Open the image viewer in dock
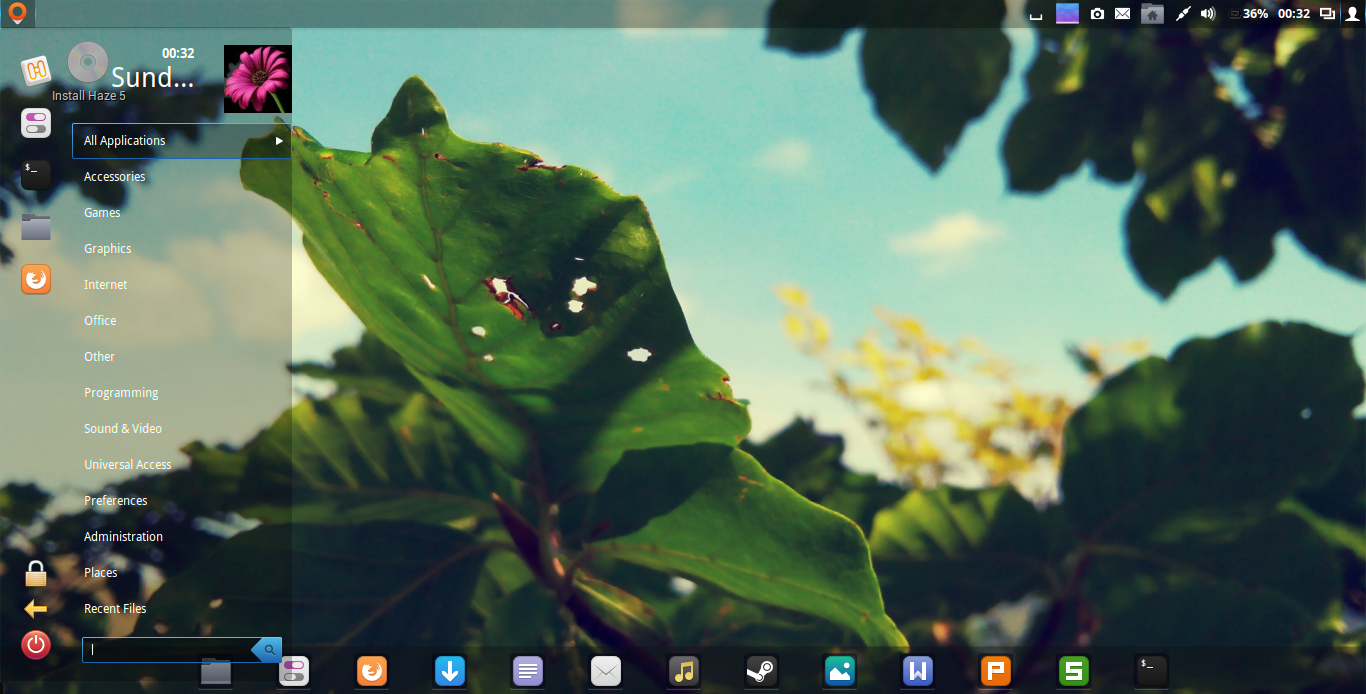This screenshot has width=1366, height=694. click(x=840, y=671)
